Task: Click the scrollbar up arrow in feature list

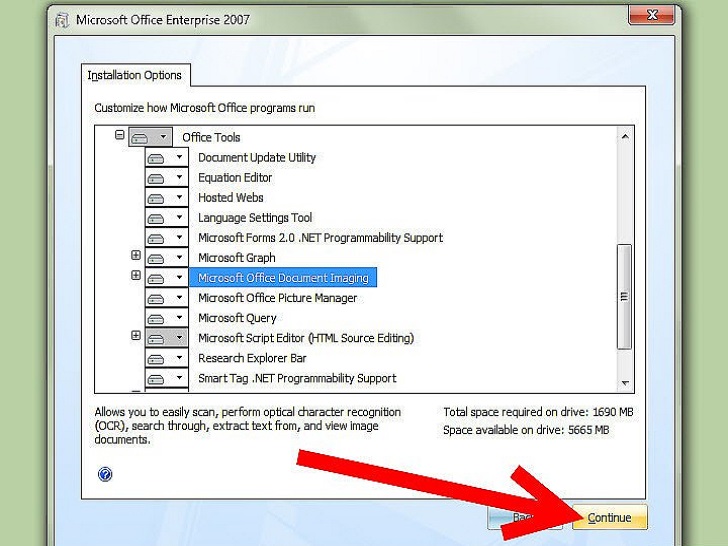Action: [625, 137]
